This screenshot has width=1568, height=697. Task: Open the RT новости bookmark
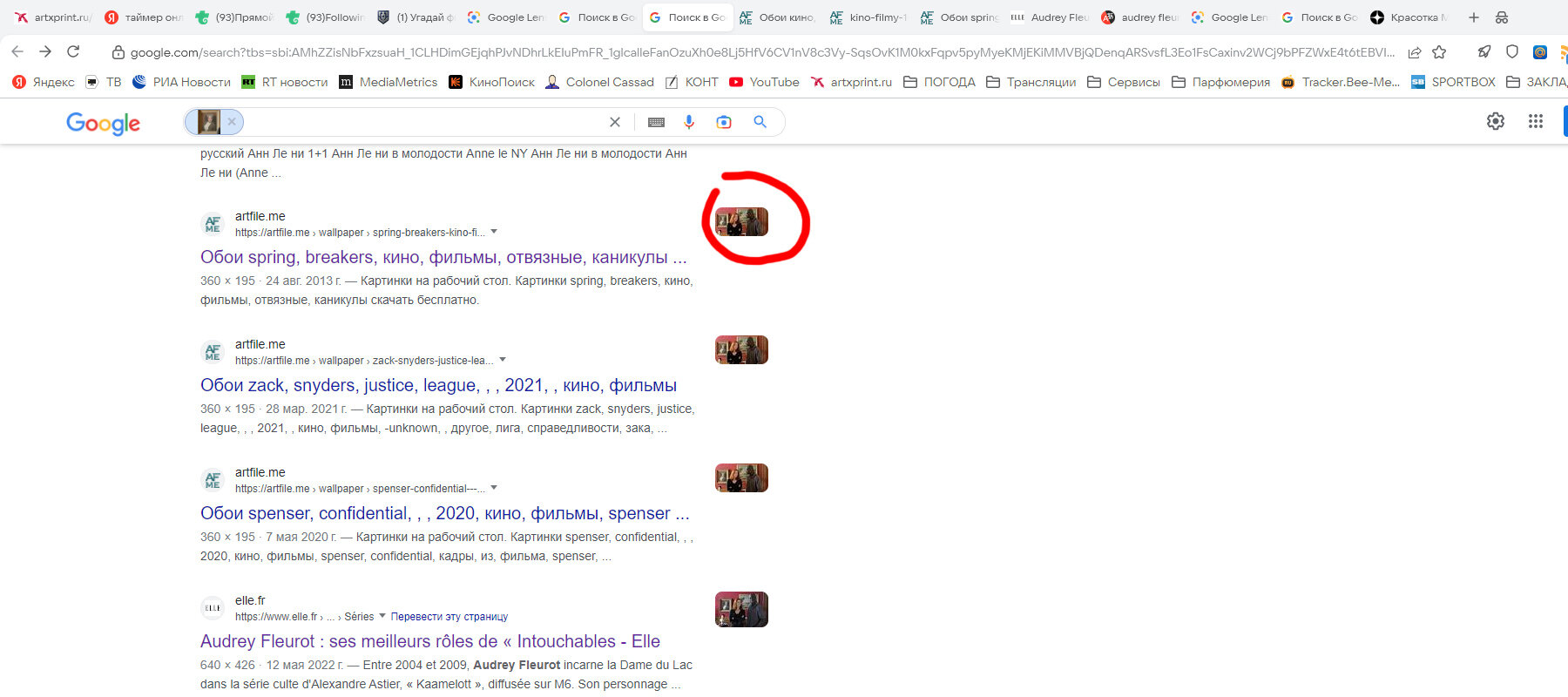pos(285,82)
